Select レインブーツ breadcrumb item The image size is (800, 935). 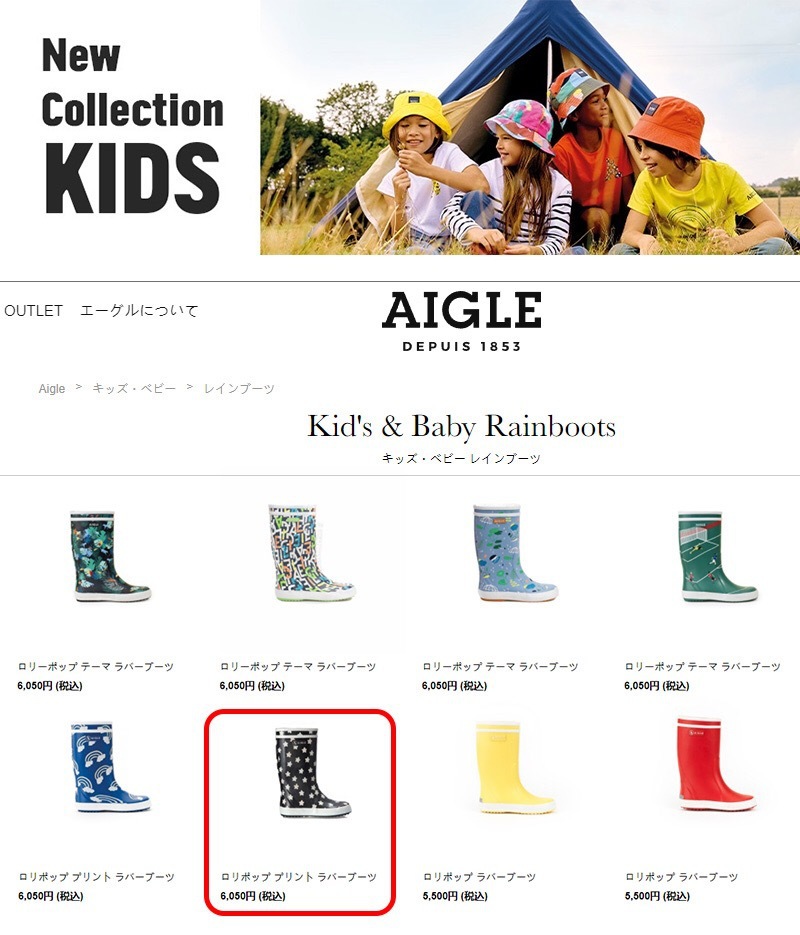pos(239,388)
